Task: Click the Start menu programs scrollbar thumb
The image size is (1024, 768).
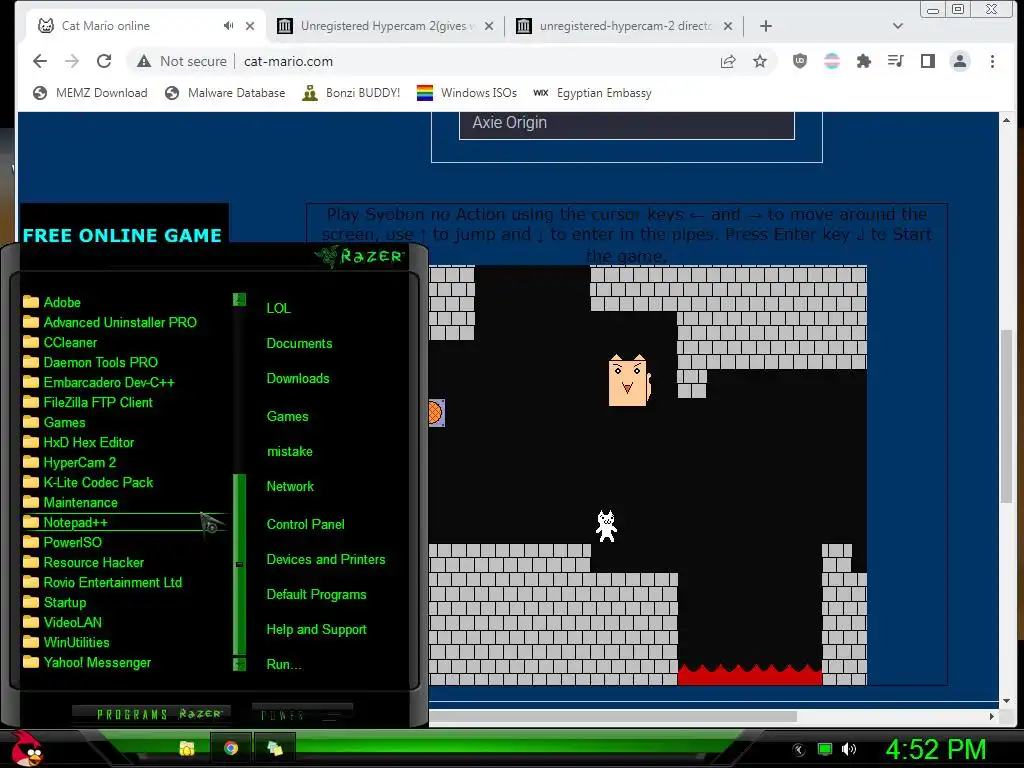Action: [x=239, y=564]
